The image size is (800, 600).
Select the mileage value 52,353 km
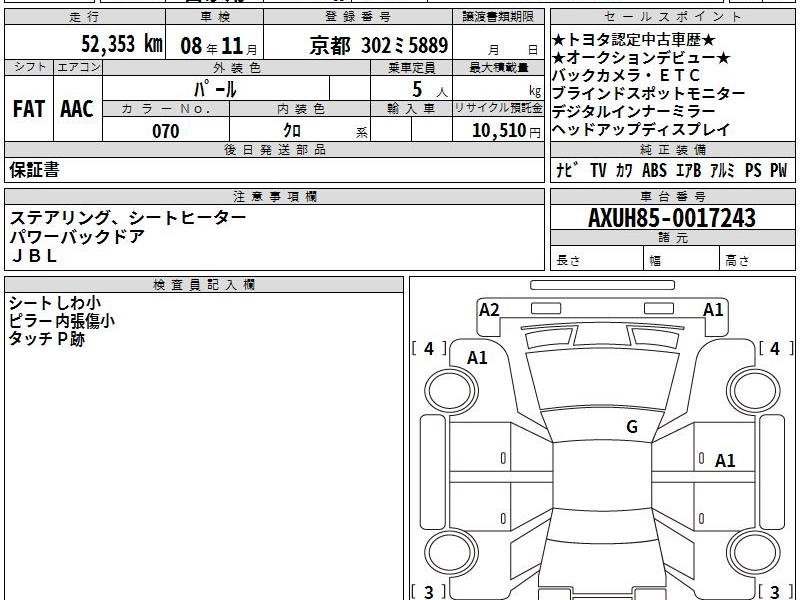(x=122, y=44)
